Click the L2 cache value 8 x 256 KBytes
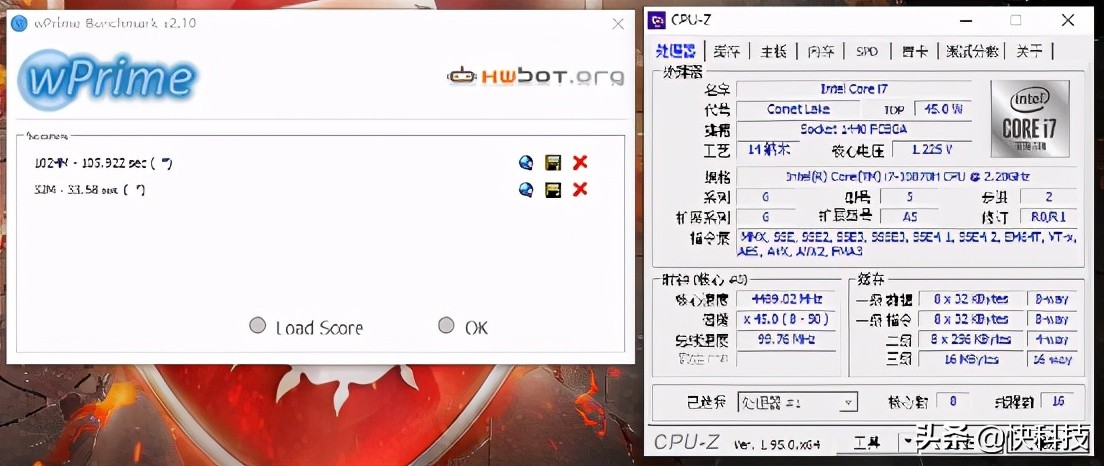The width and height of the screenshot is (1104, 466). click(x=970, y=339)
